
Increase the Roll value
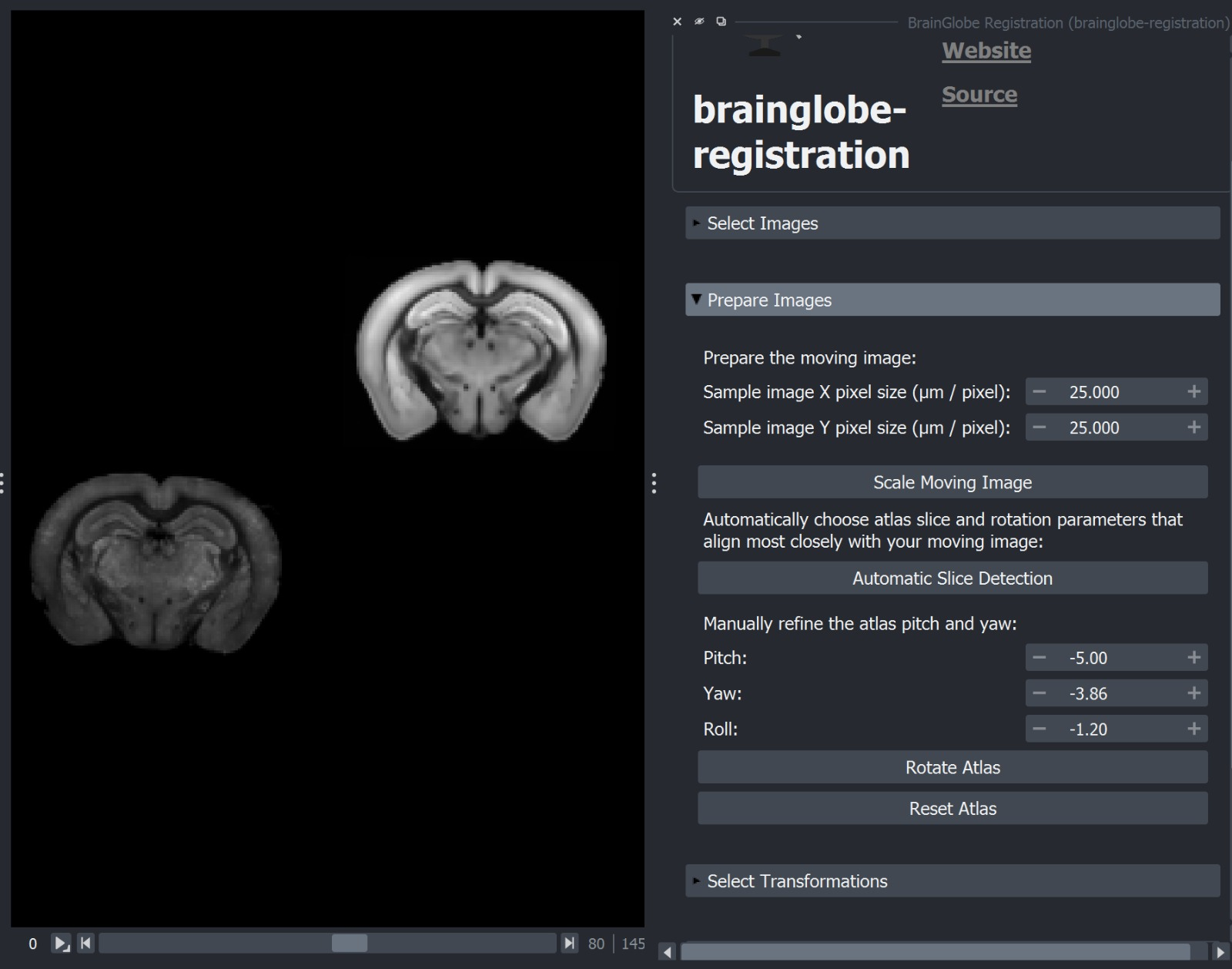point(1193,729)
